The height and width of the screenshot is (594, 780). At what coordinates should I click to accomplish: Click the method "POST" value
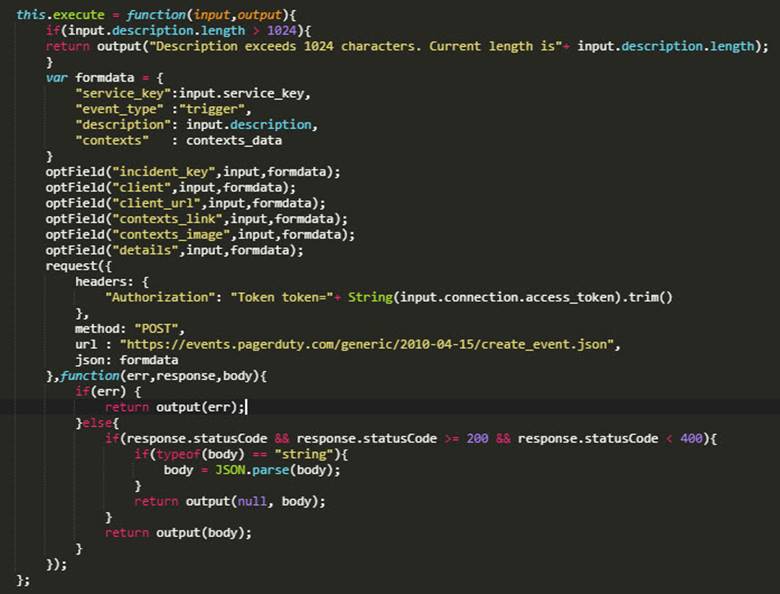(156, 328)
